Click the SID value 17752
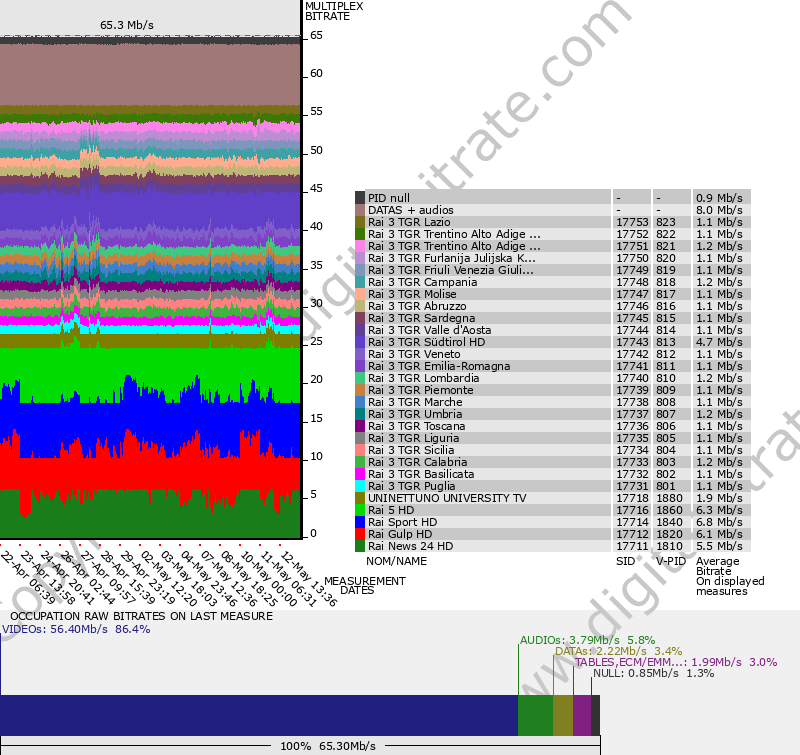 pyautogui.click(x=632, y=234)
